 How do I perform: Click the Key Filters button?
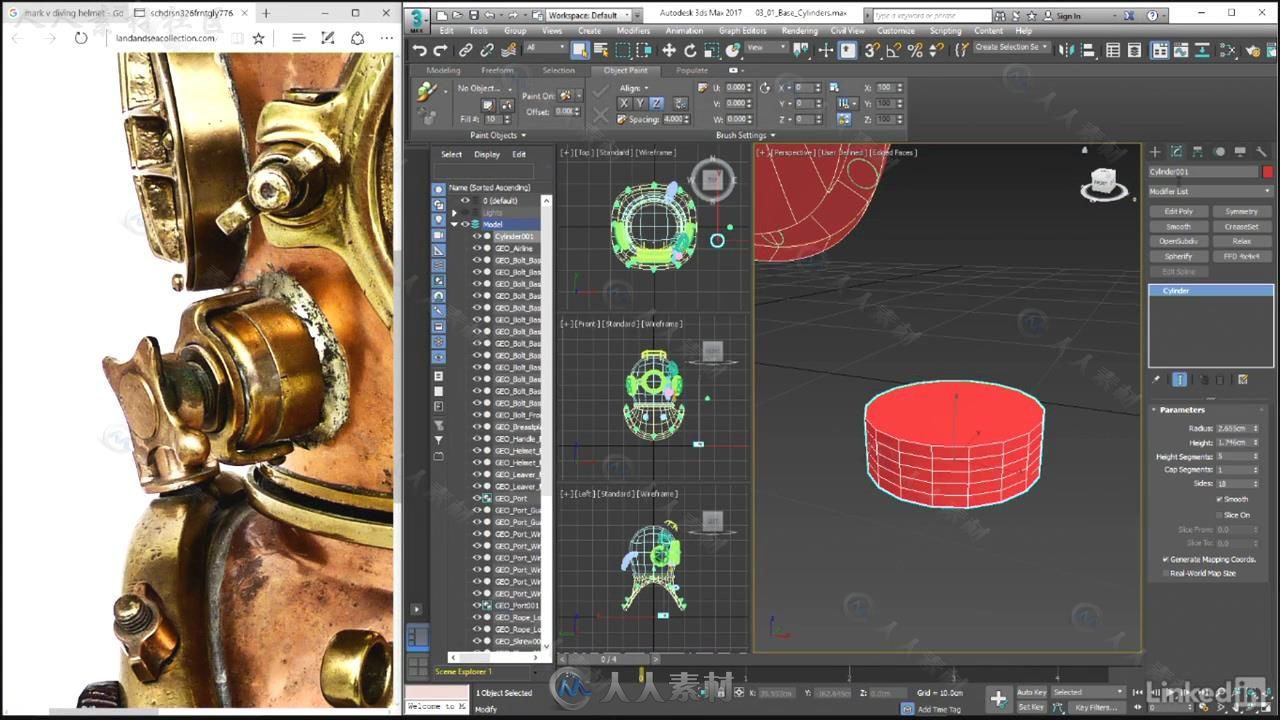pyautogui.click(x=1096, y=707)
